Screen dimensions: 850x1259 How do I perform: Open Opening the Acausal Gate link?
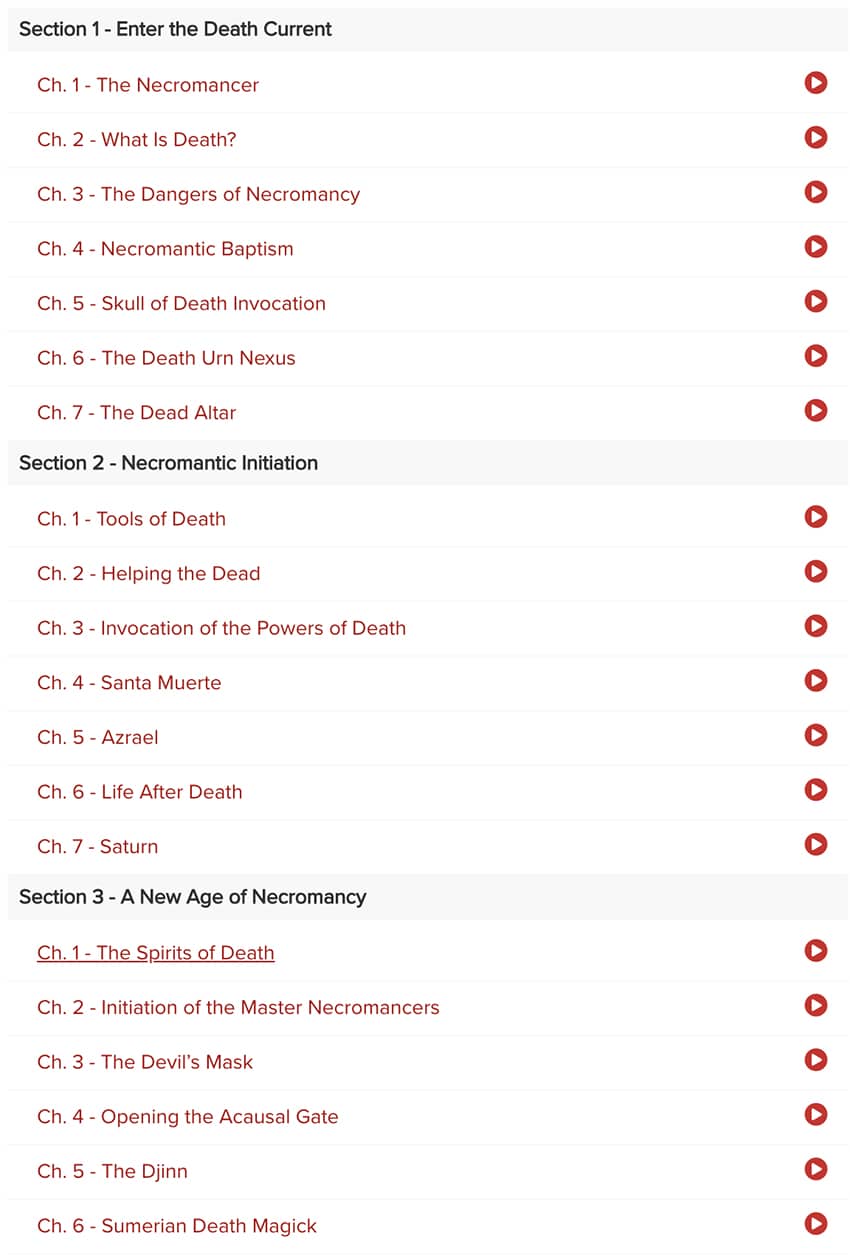[x=188, y=1117]
